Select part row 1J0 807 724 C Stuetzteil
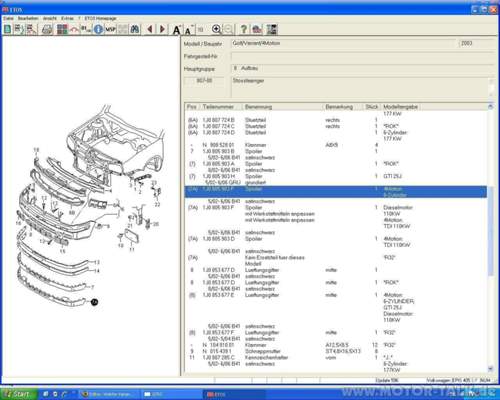 coord(336,126)
